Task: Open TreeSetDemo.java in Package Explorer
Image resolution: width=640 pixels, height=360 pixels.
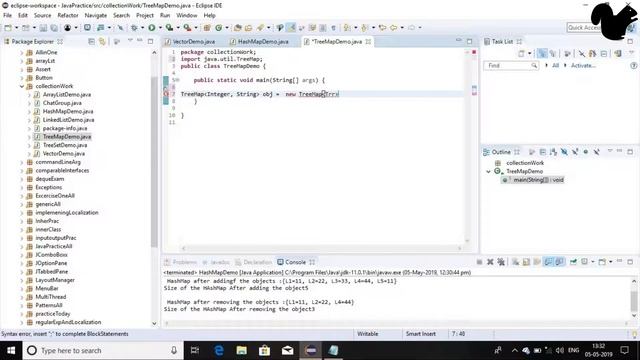Action: click(x=64, y=145)
